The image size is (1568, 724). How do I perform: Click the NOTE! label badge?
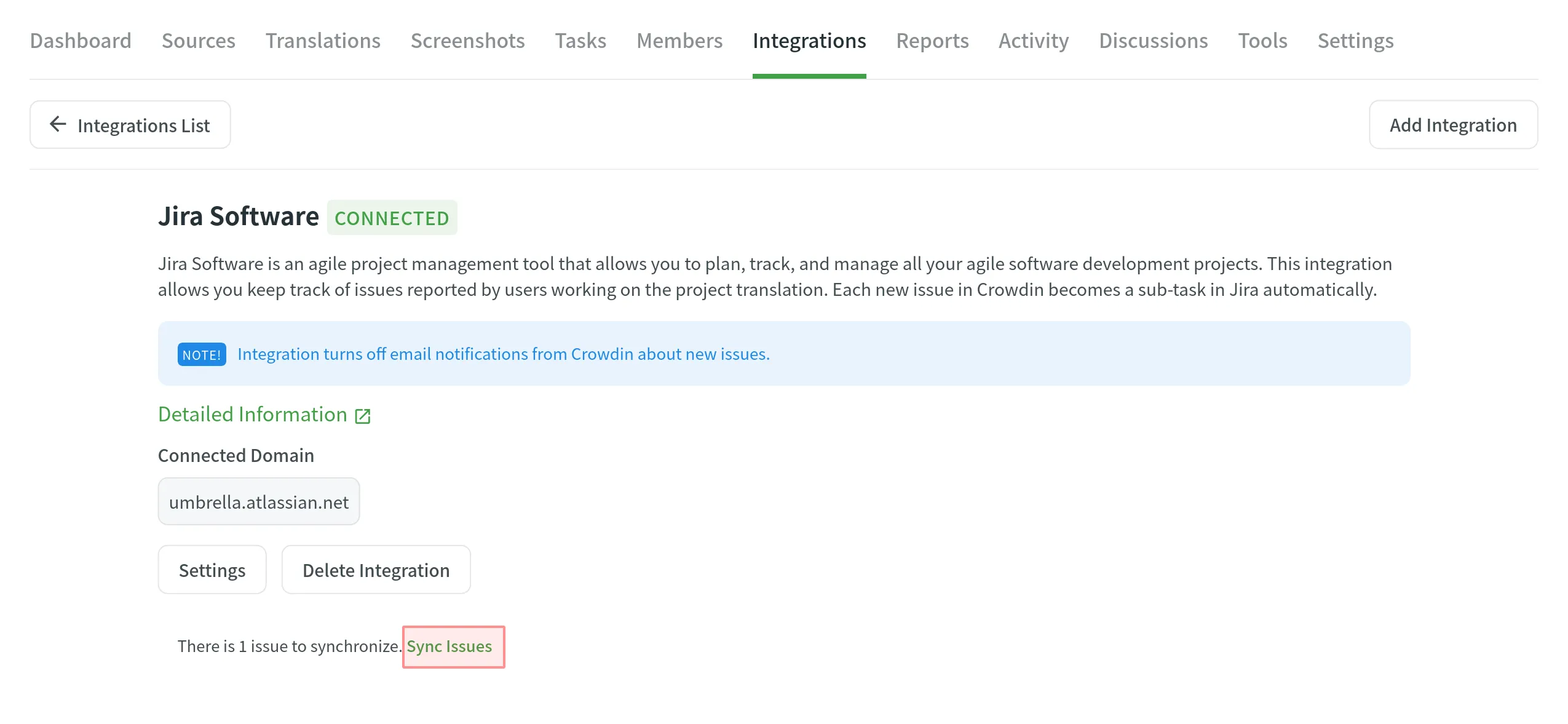(202, 355)
